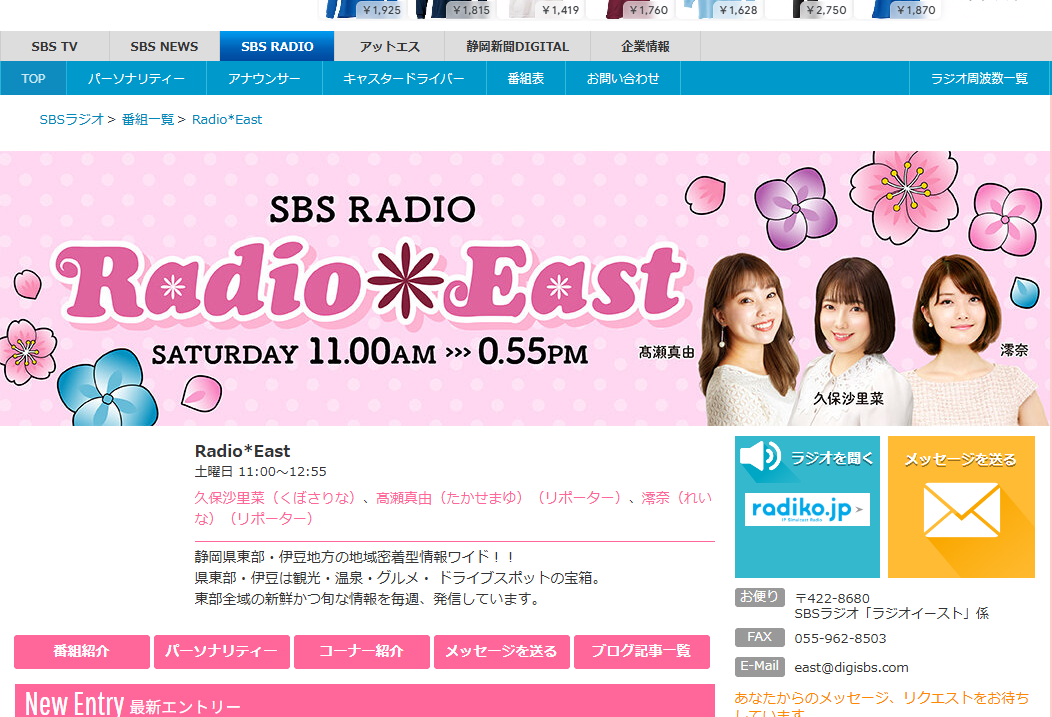
Task: Follow the 番組一覧 breadcrumb link
Action: pyautogui.click(x=148, y=119)
